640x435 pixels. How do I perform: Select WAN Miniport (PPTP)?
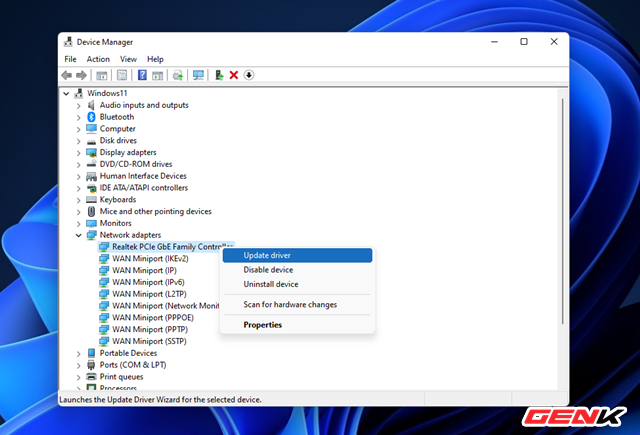(150, 330)
